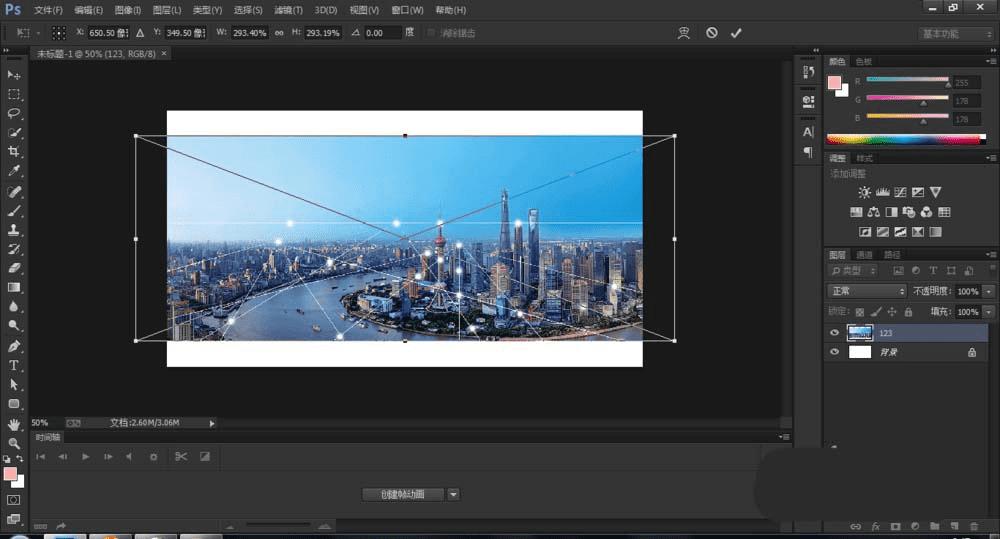Select the Hand tool
1000x539 pixels.
pos(14,424)
